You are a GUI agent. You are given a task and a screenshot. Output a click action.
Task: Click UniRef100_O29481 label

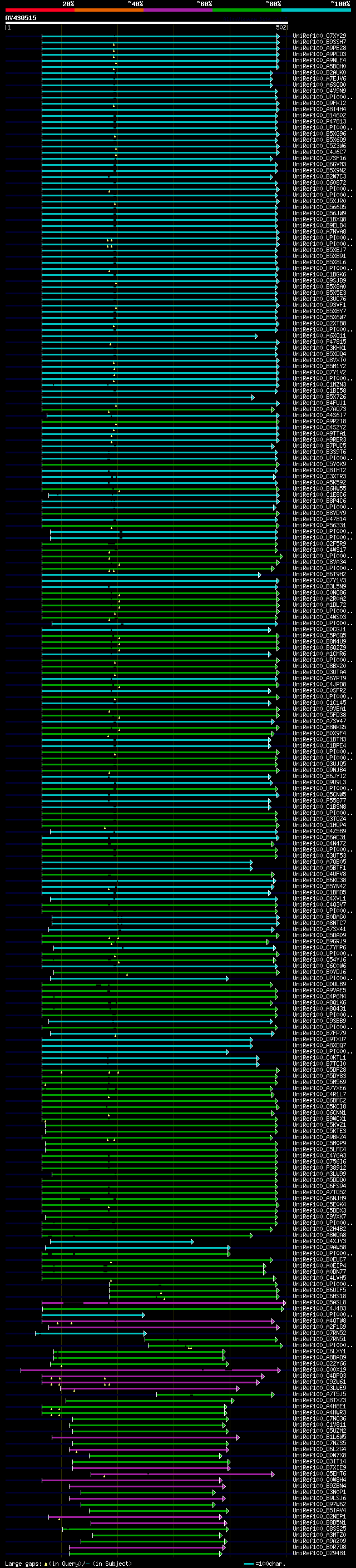pyautogui.click(x=319, y=1554)
